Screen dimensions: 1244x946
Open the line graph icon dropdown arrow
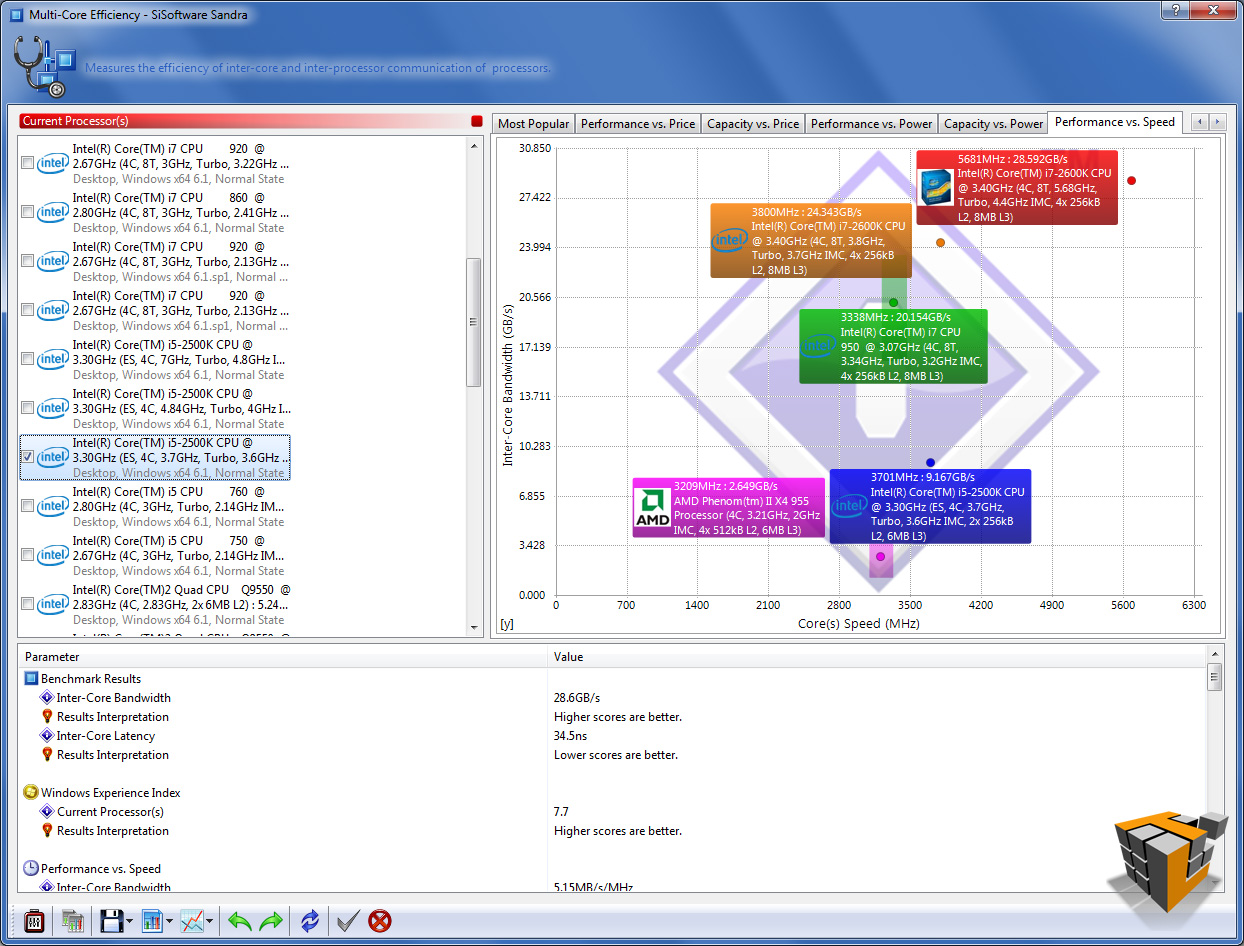[x=210, y=921]
